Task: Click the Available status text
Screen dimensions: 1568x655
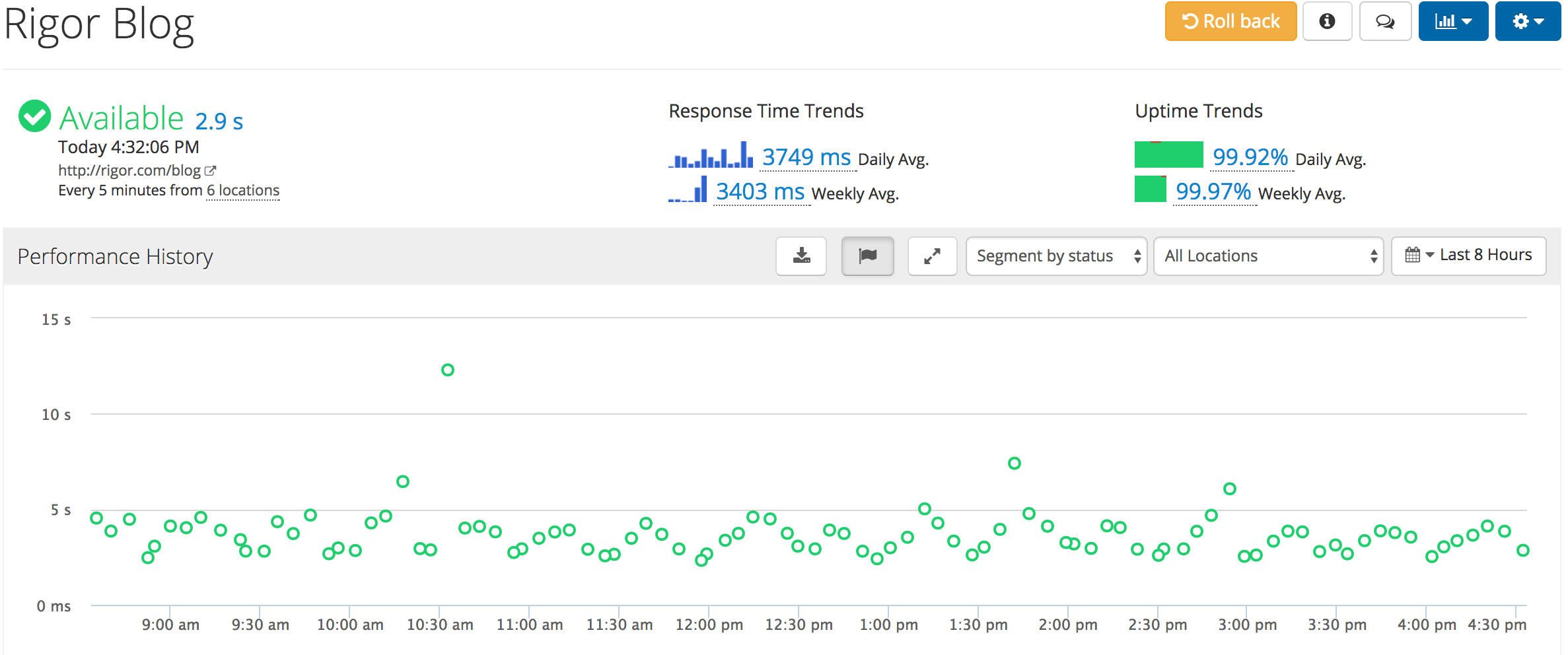Action: (x=122, y=119)
